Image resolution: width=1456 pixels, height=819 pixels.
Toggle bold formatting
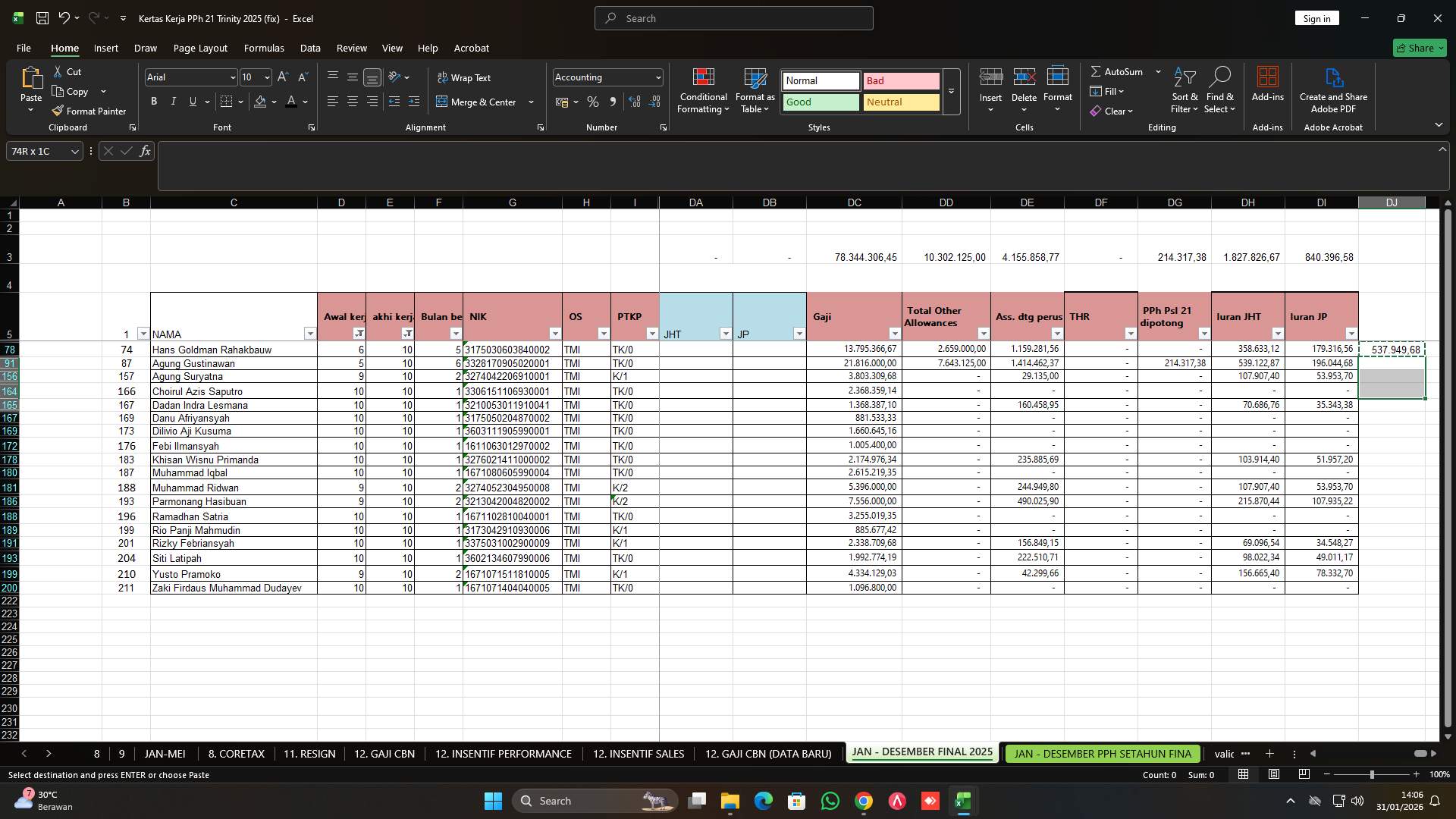point(153,101)
